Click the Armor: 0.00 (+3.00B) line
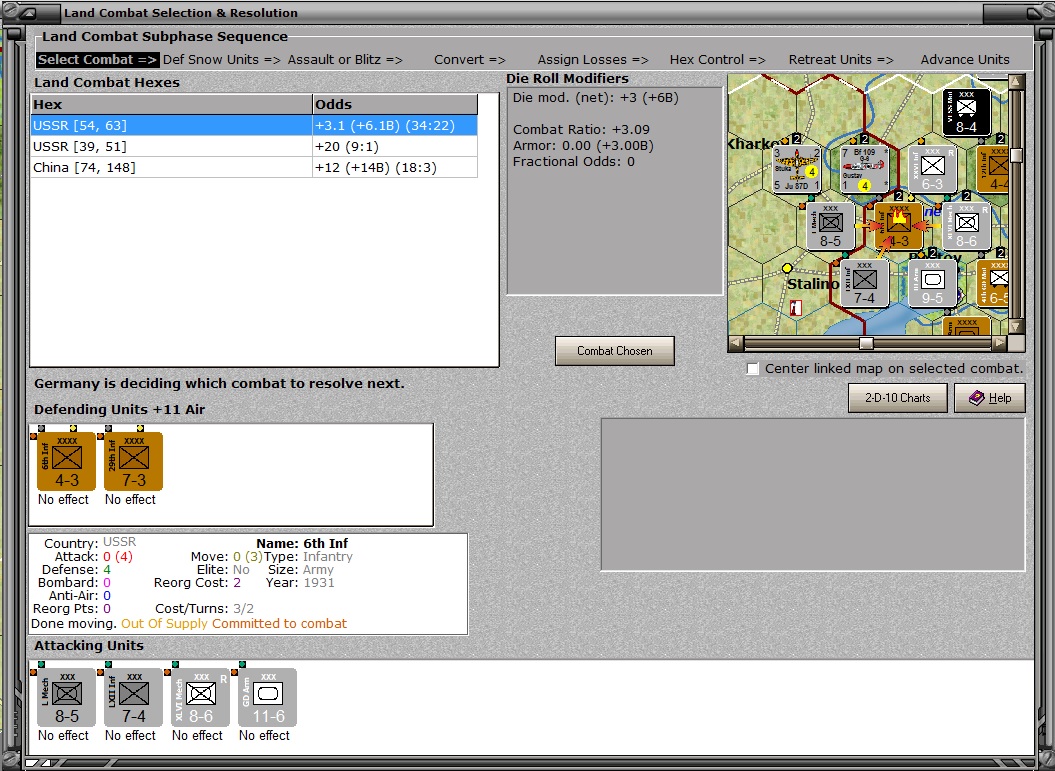The width and height of the screenshot is (1055, 771). point(583,145)
